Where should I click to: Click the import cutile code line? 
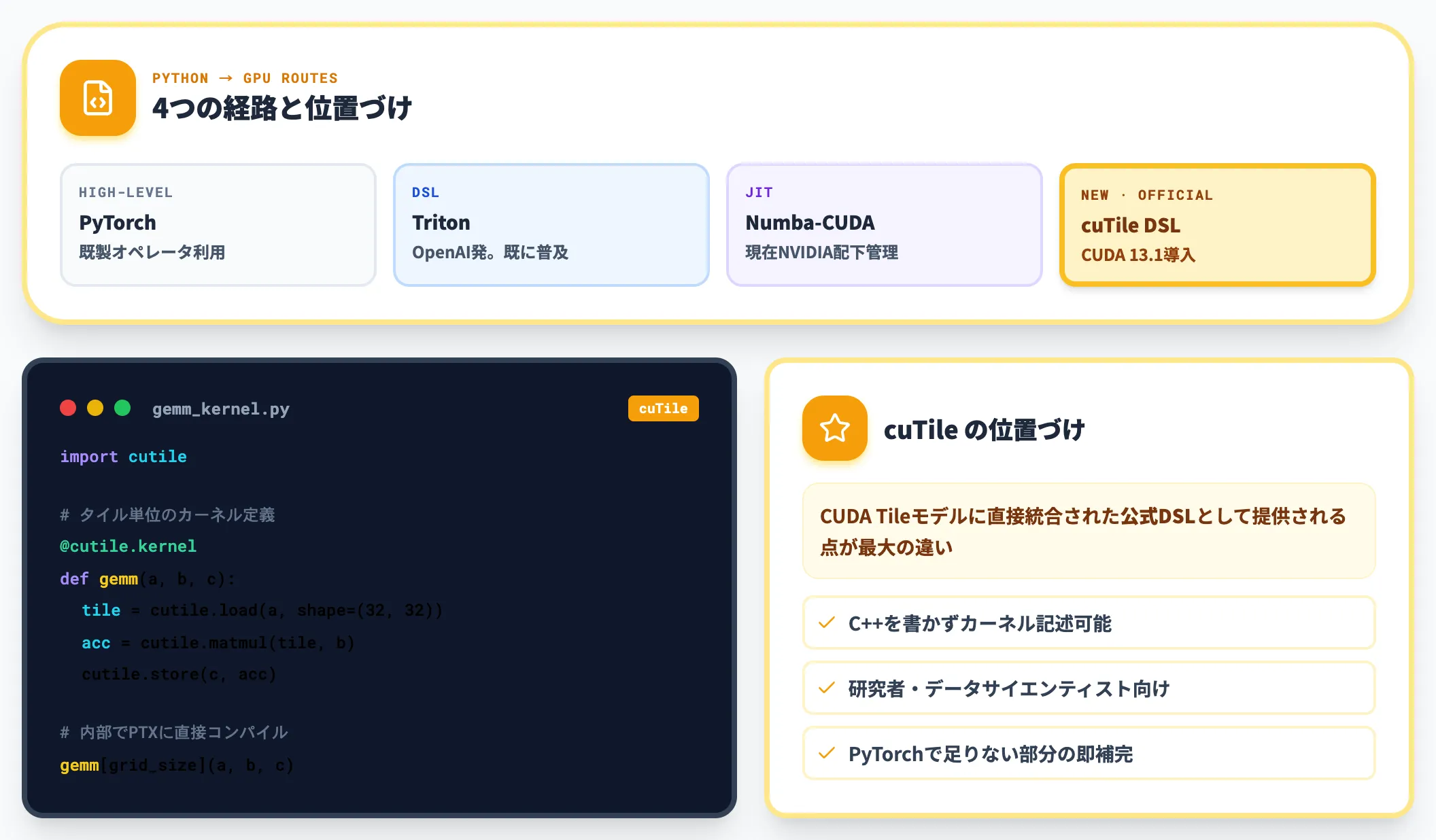(123, 457)
